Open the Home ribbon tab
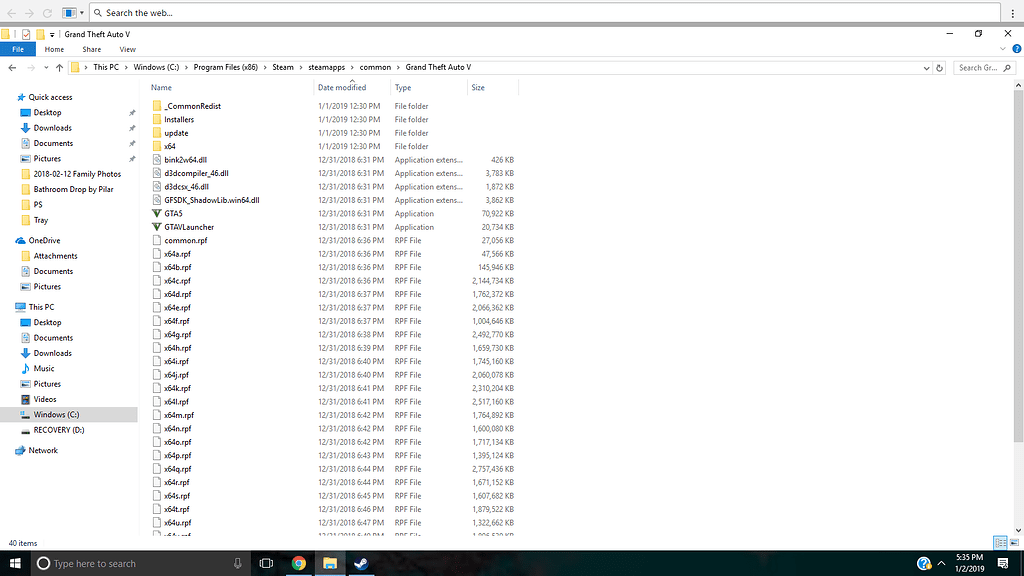The width and height of the screenshot is (1024, 576). (x=54, y=50)
